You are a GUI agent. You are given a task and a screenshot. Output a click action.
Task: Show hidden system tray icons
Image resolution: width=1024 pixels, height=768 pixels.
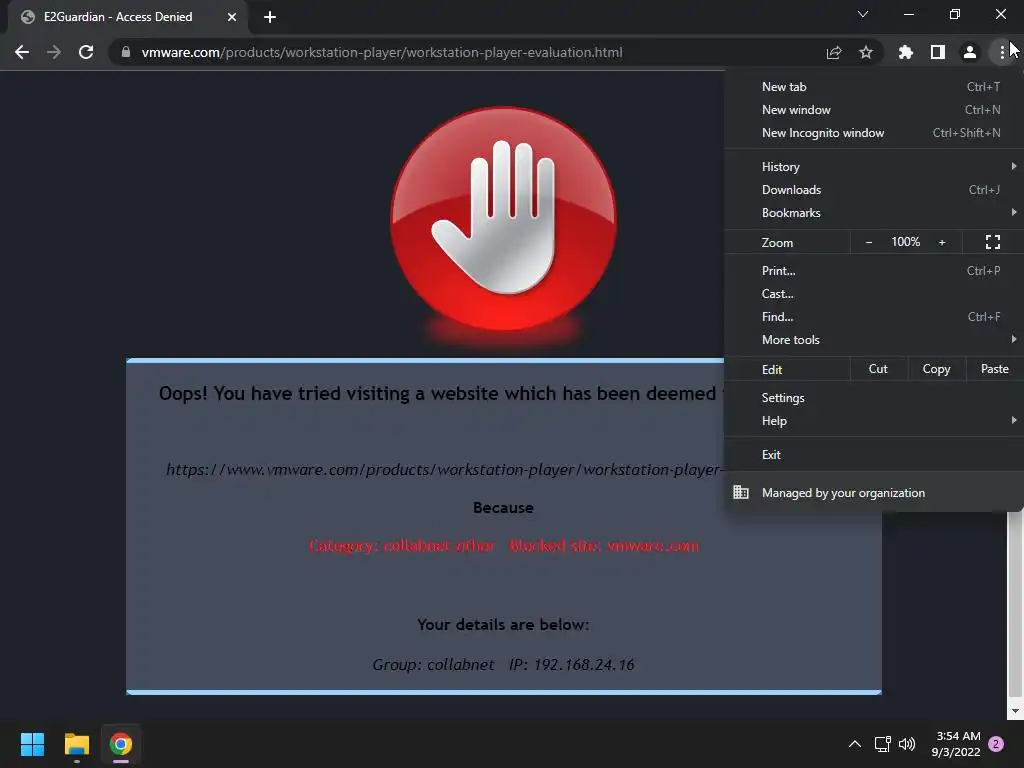point(854,744)
